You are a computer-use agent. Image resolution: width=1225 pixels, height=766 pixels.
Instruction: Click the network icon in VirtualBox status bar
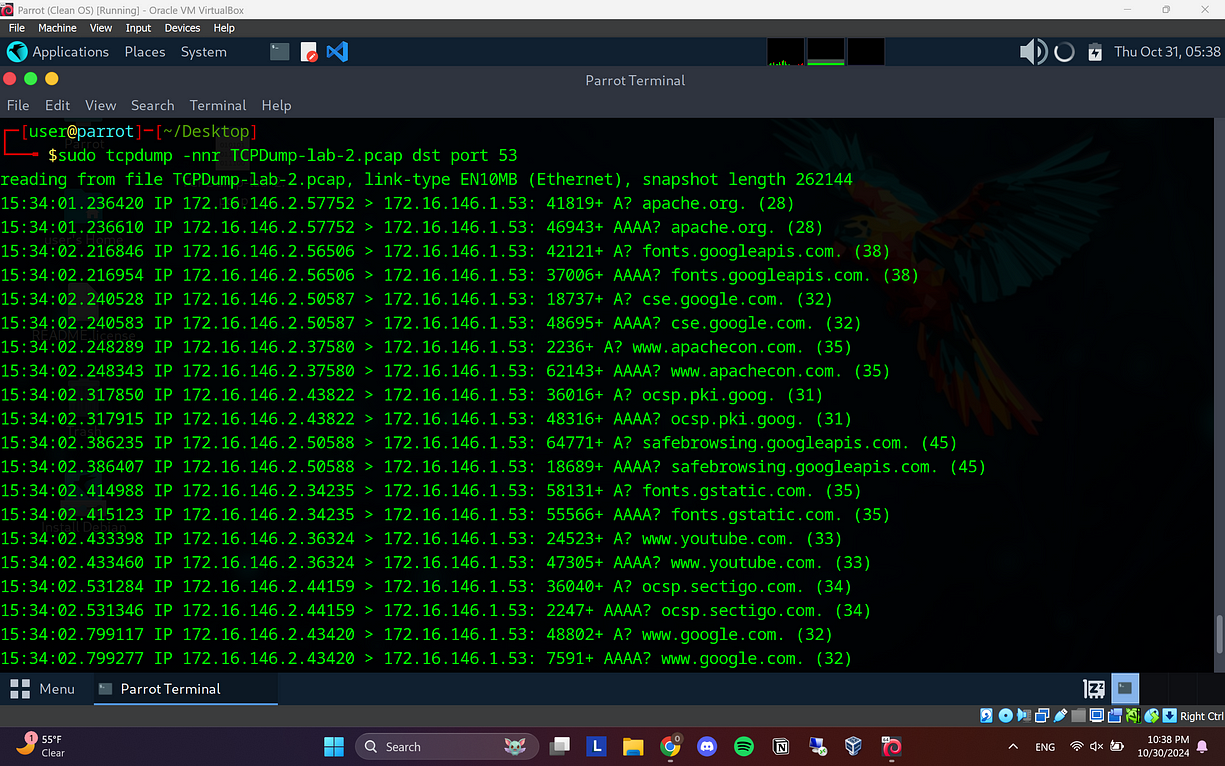pos(1042,715)
